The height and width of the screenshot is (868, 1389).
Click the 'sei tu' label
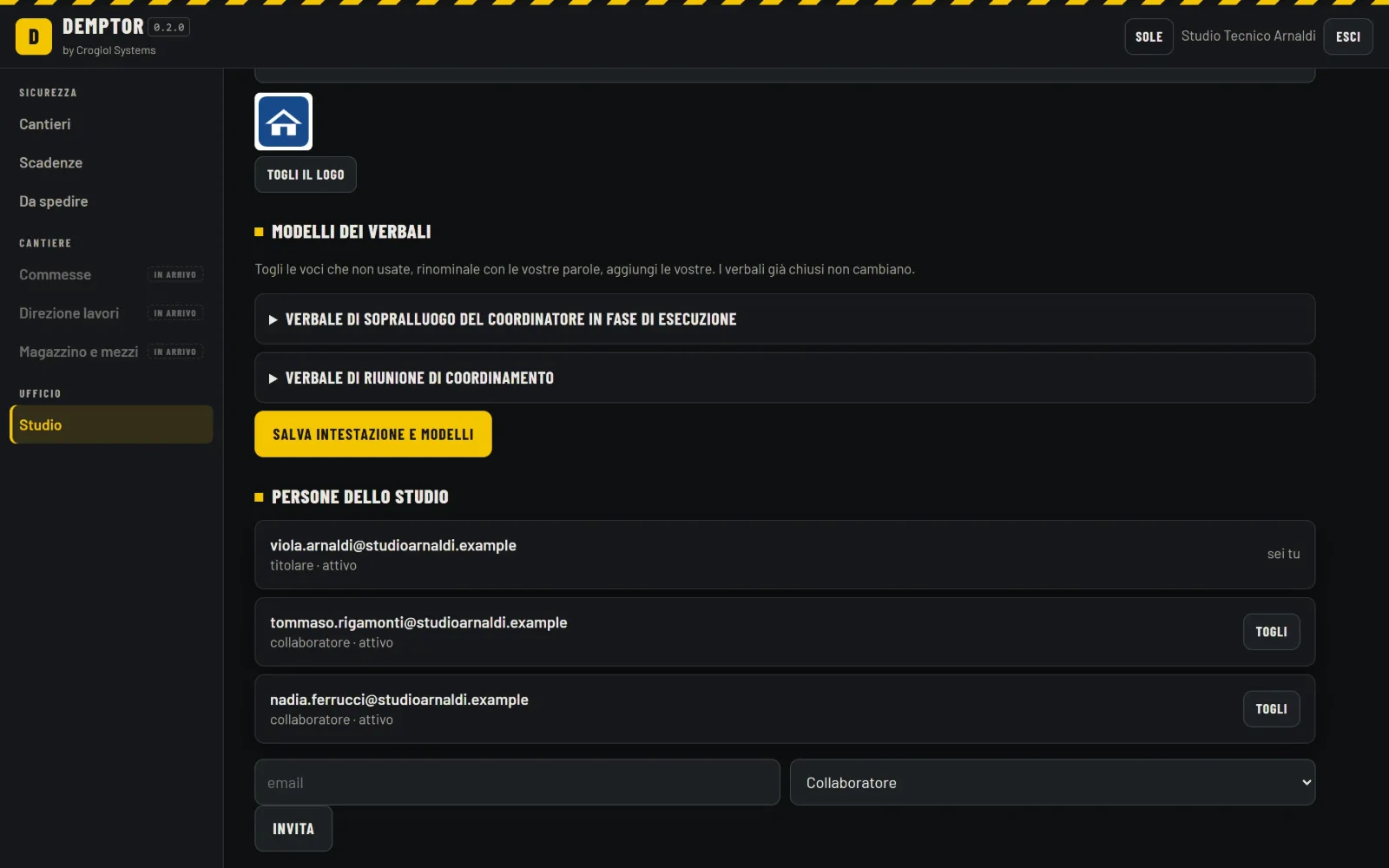[x=1283, y=554]
